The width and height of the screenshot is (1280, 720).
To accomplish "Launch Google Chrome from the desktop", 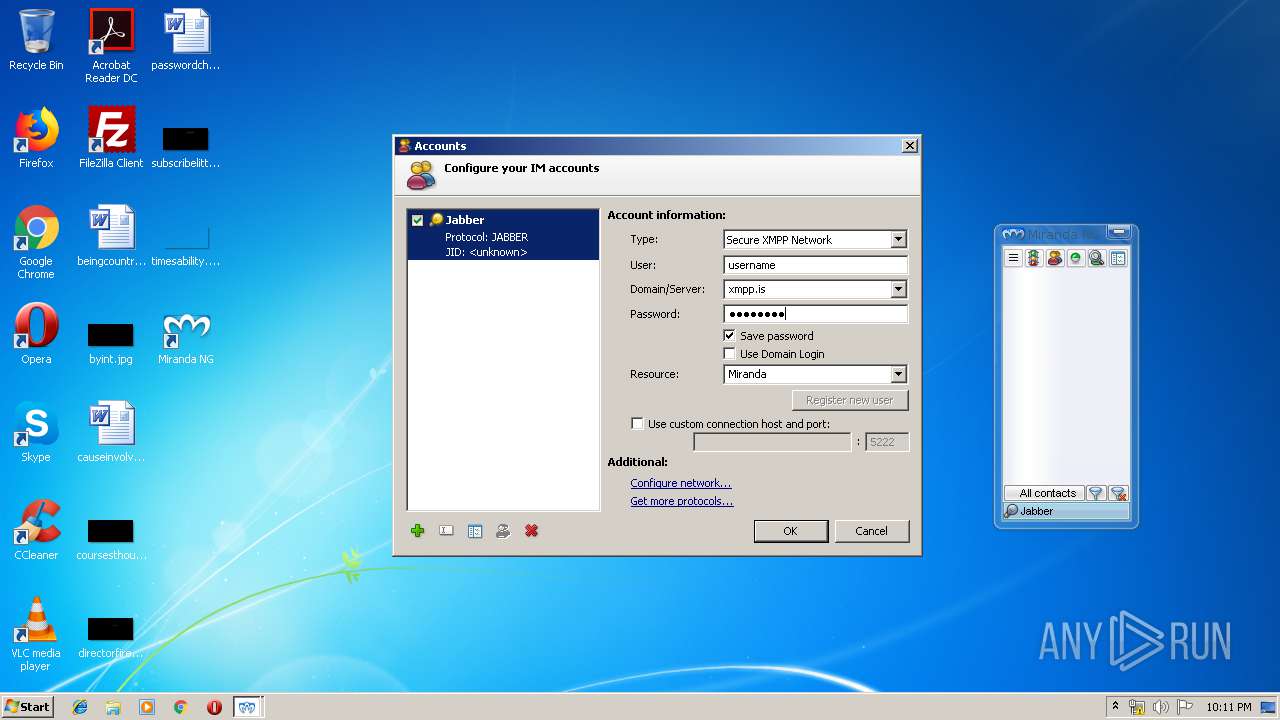I will click(x=36, y=242).
